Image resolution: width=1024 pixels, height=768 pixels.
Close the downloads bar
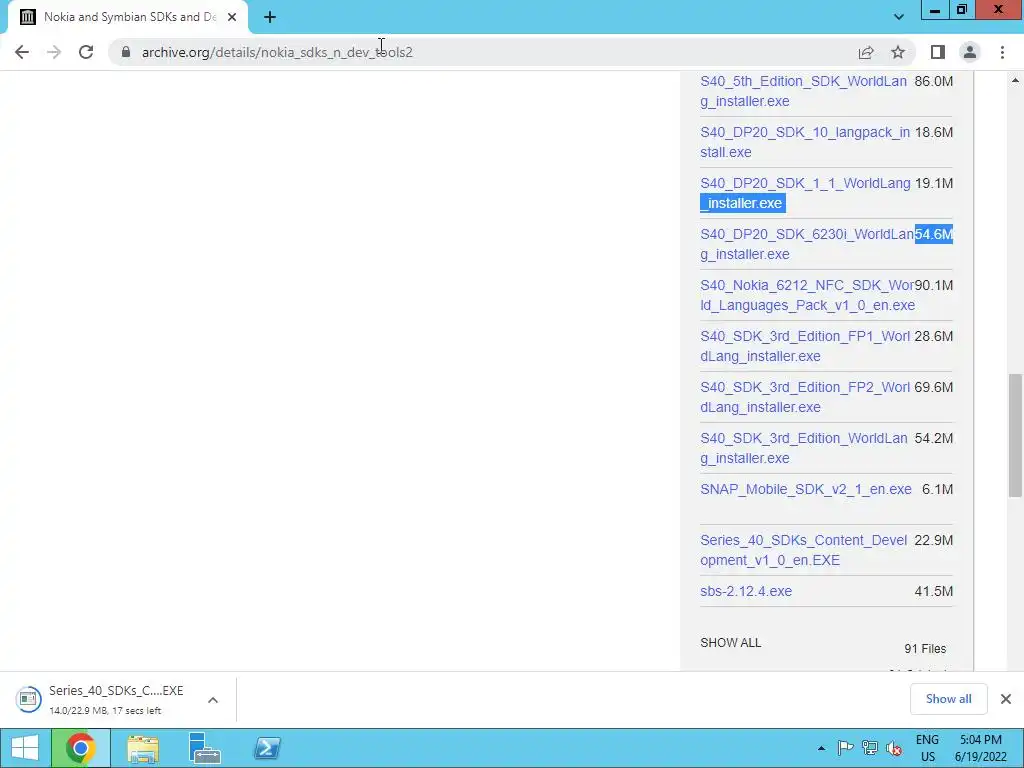coord(1006,699)
